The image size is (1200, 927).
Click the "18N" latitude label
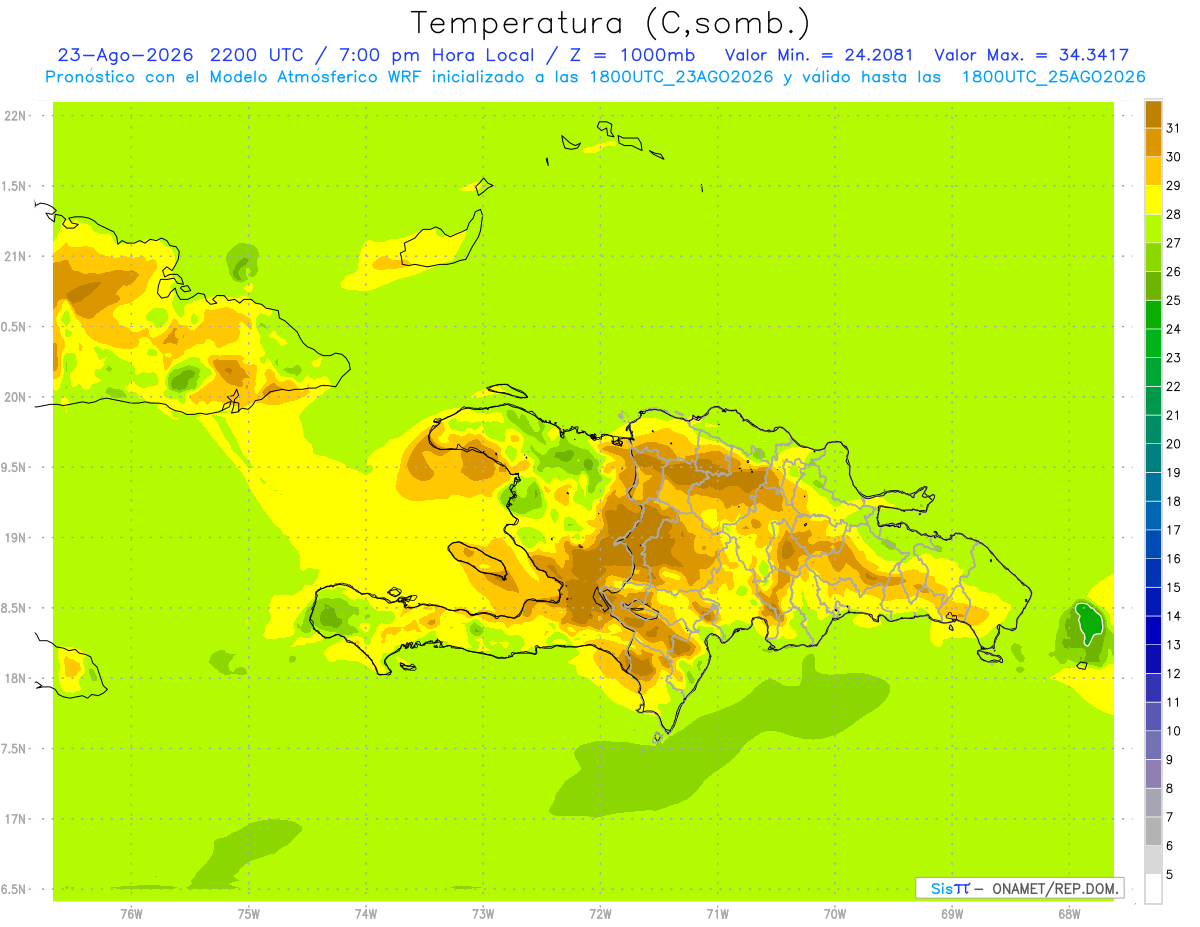(x=16, y=679)
